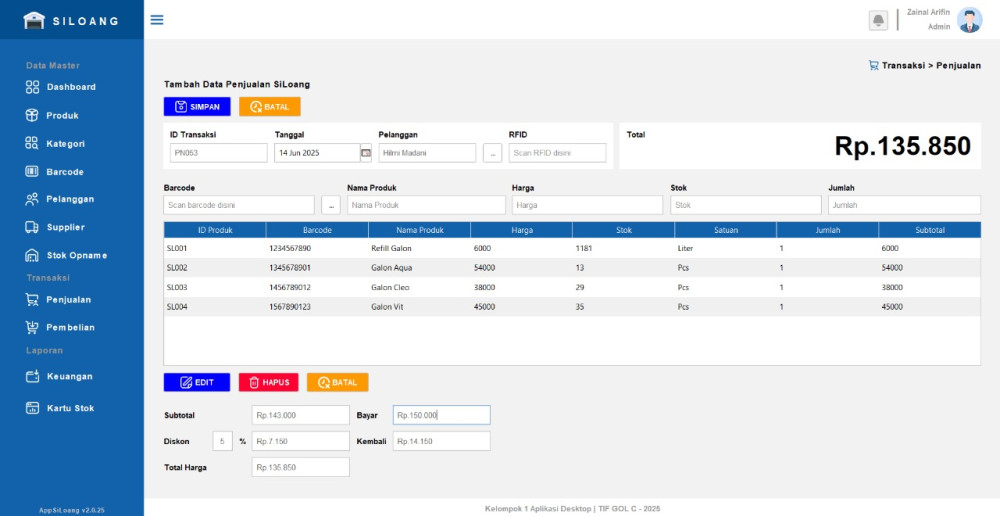
Task: Click the Subtotal column header
Action: click(x=930, y=230)
